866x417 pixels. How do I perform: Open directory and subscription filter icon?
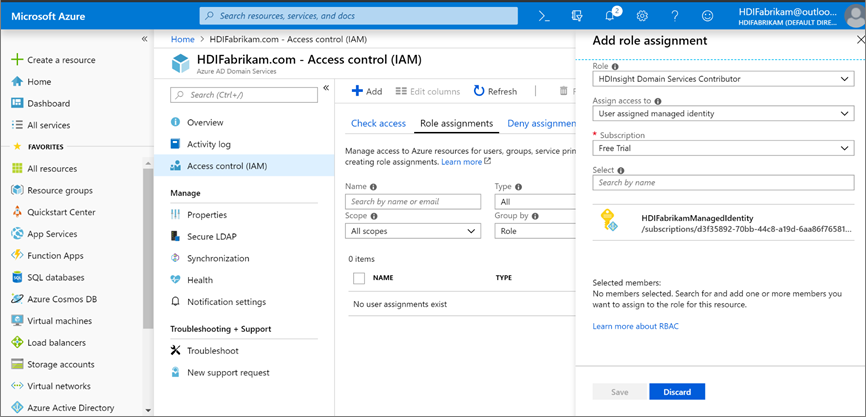pos(576,16)
